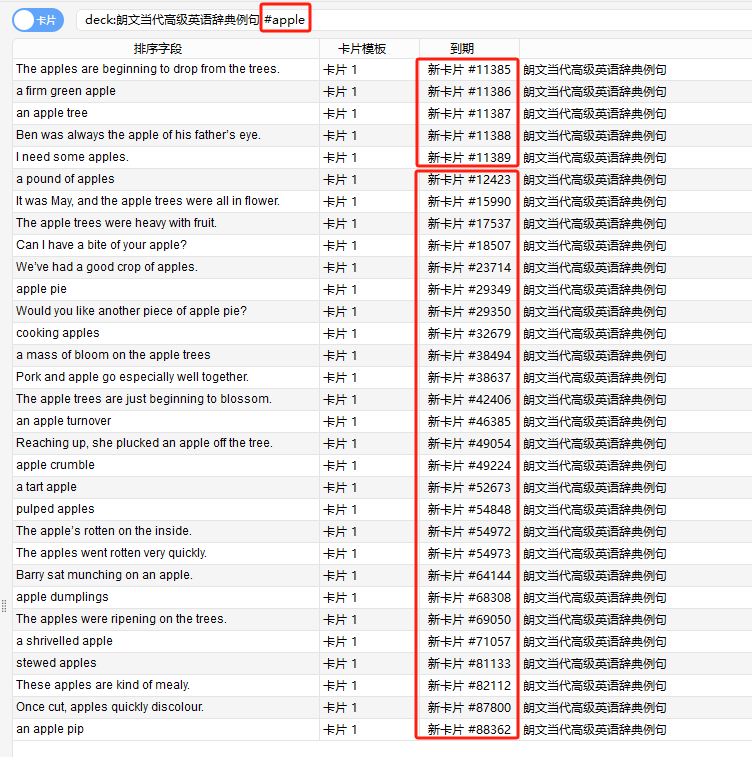Select row 'an apple tree'

click(x=382, y=113)
